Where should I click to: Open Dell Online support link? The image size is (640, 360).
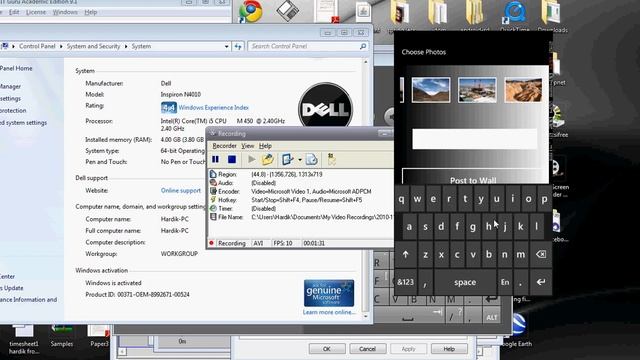point(181,191)
